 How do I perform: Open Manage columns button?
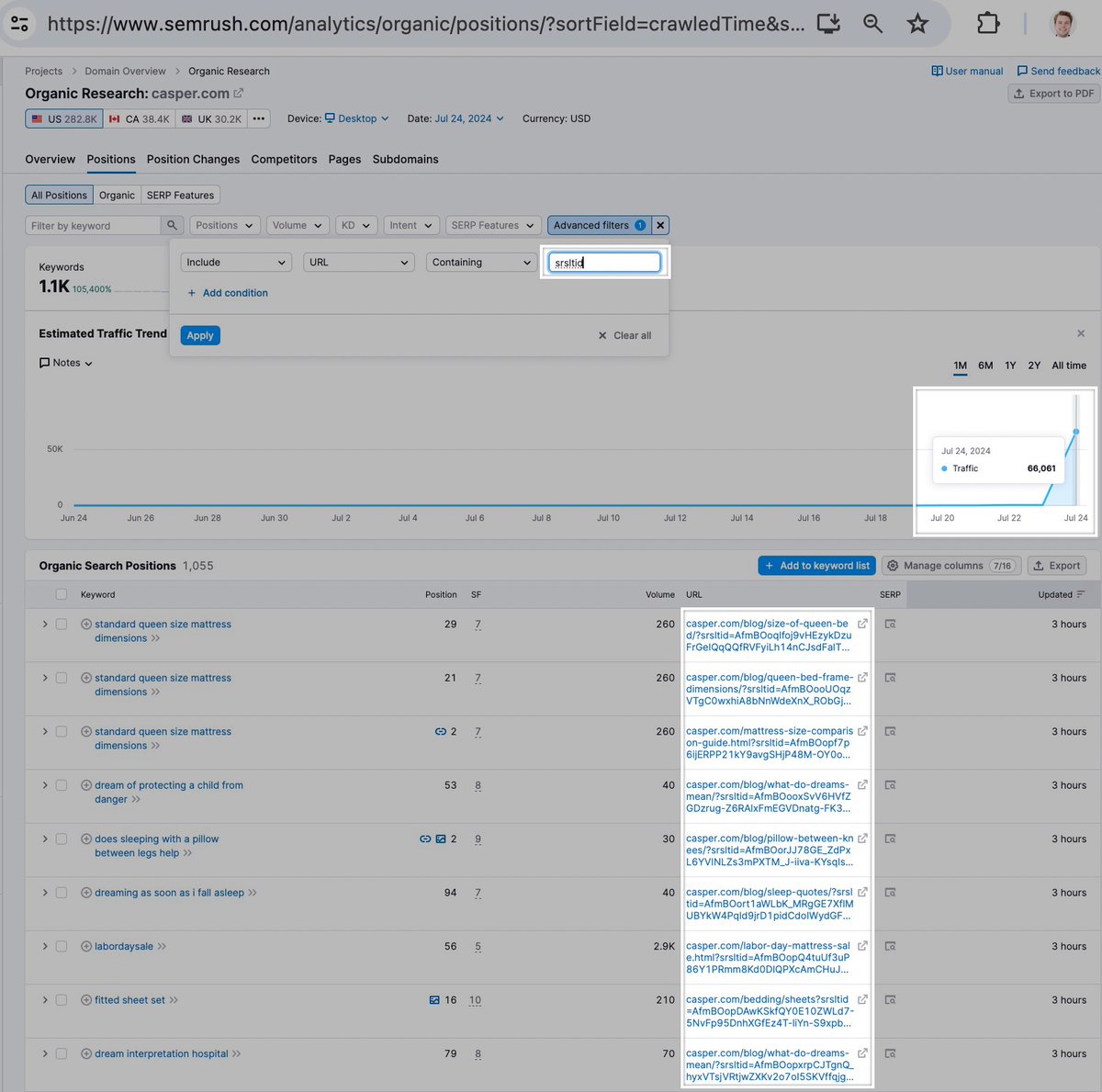click(x=950, y=566)
